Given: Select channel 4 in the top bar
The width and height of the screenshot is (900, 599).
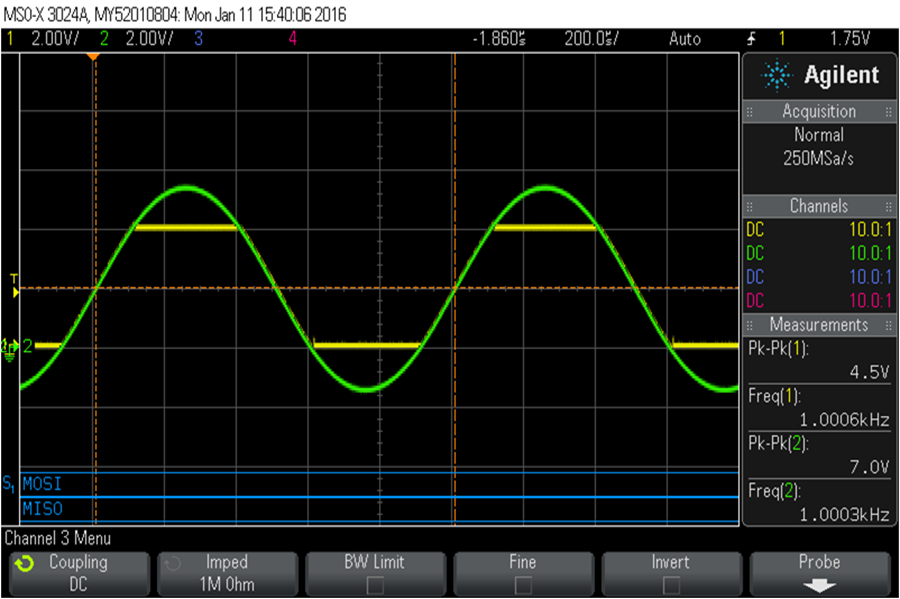Looking at the screenshot, I should (293, 39).
